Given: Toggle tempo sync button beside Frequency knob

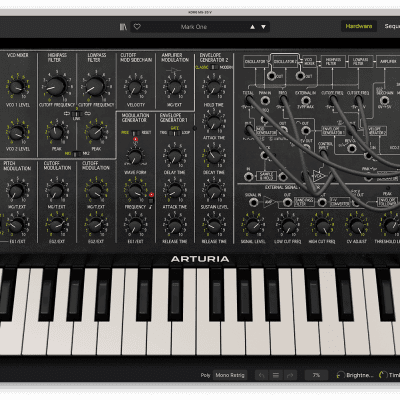Looking at the screenshot, I should pyautogui.click(x=151, y=201).
